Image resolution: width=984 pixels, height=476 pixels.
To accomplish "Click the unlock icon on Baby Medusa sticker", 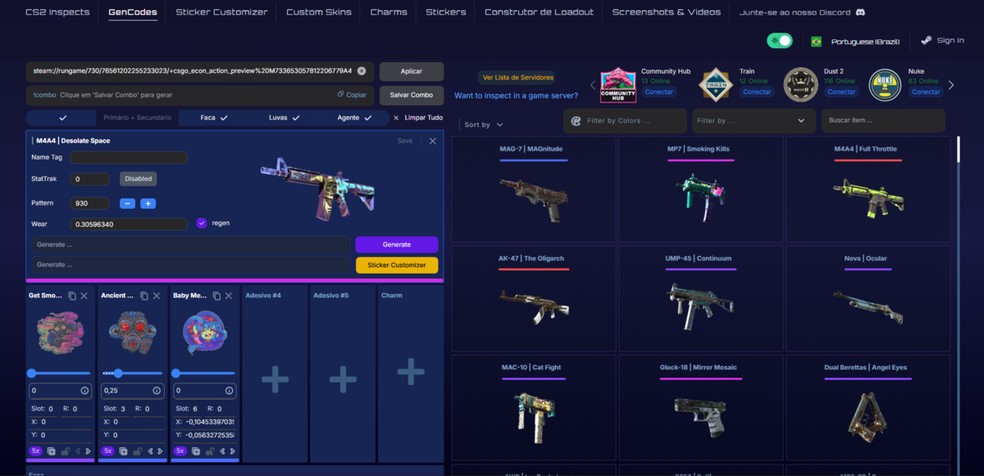I will click(208, 451).
